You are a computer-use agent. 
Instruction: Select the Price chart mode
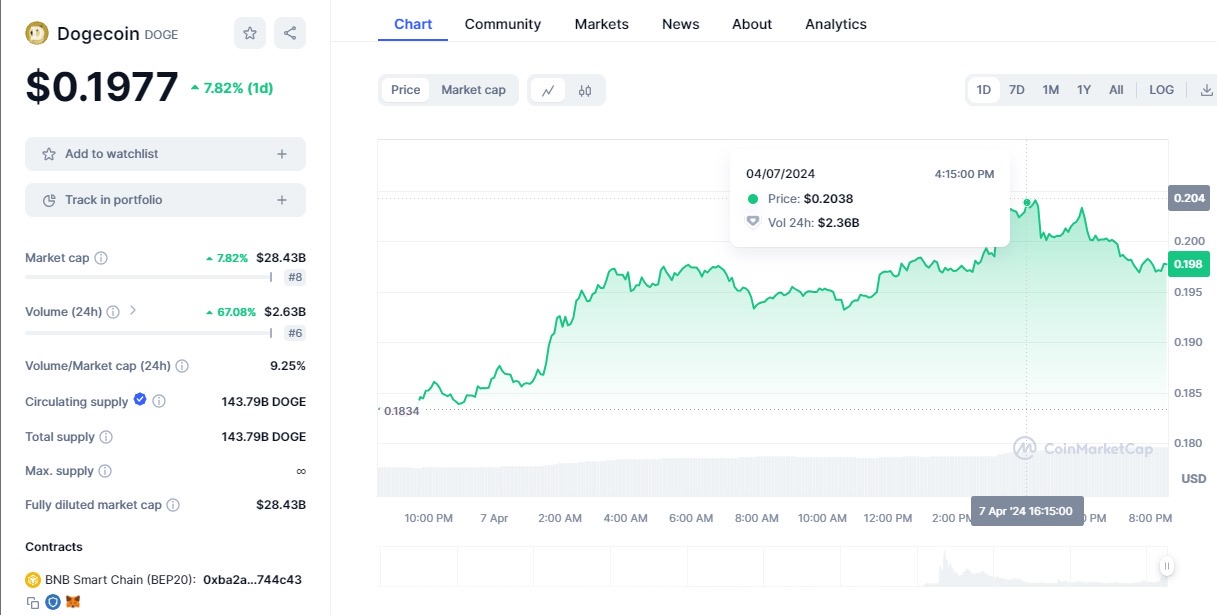pyautogui.click(x=405, y=90)
